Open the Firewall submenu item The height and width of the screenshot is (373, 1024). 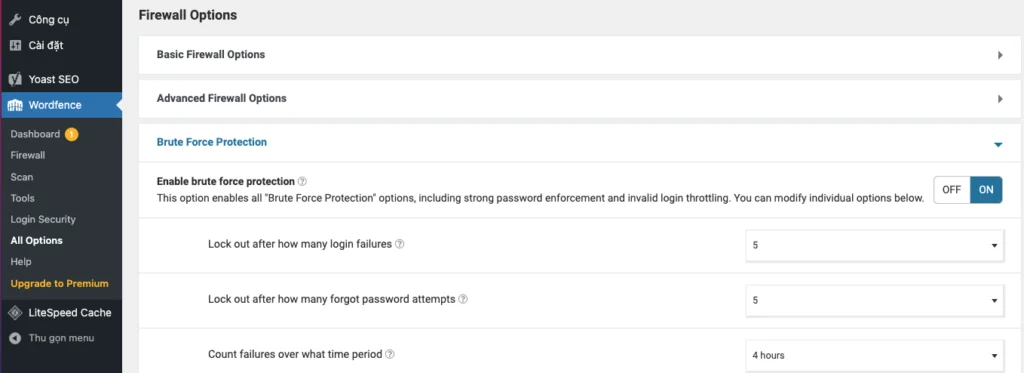tap(27, 155)
